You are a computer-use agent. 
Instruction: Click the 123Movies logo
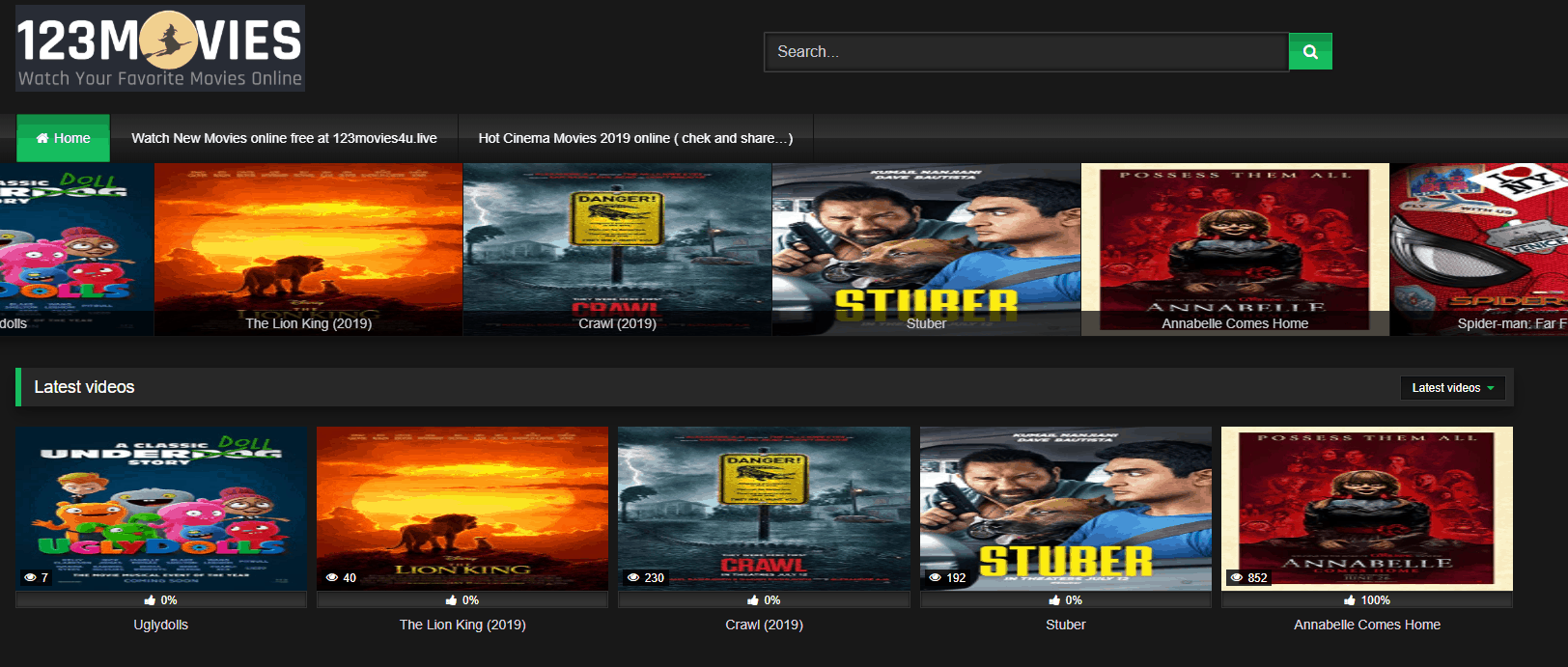pos(160,48)
